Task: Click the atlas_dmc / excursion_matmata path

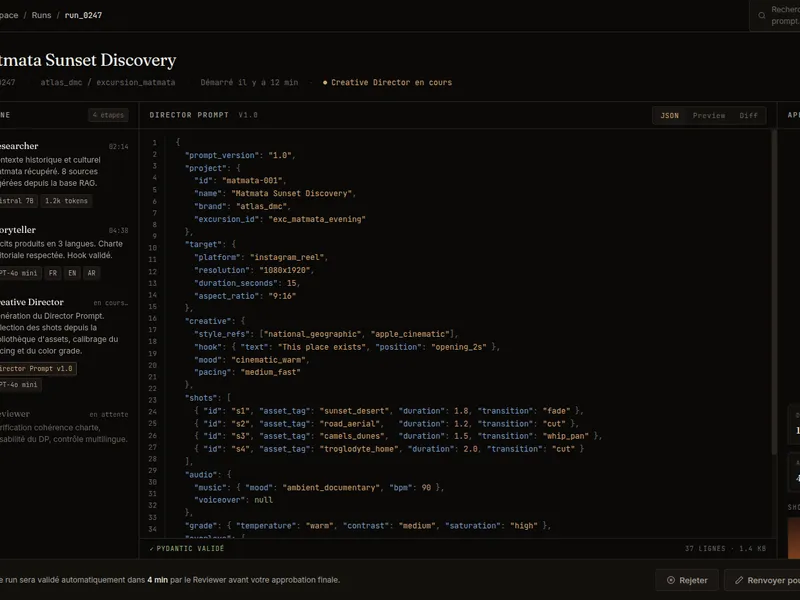Action: pos(108,82)
